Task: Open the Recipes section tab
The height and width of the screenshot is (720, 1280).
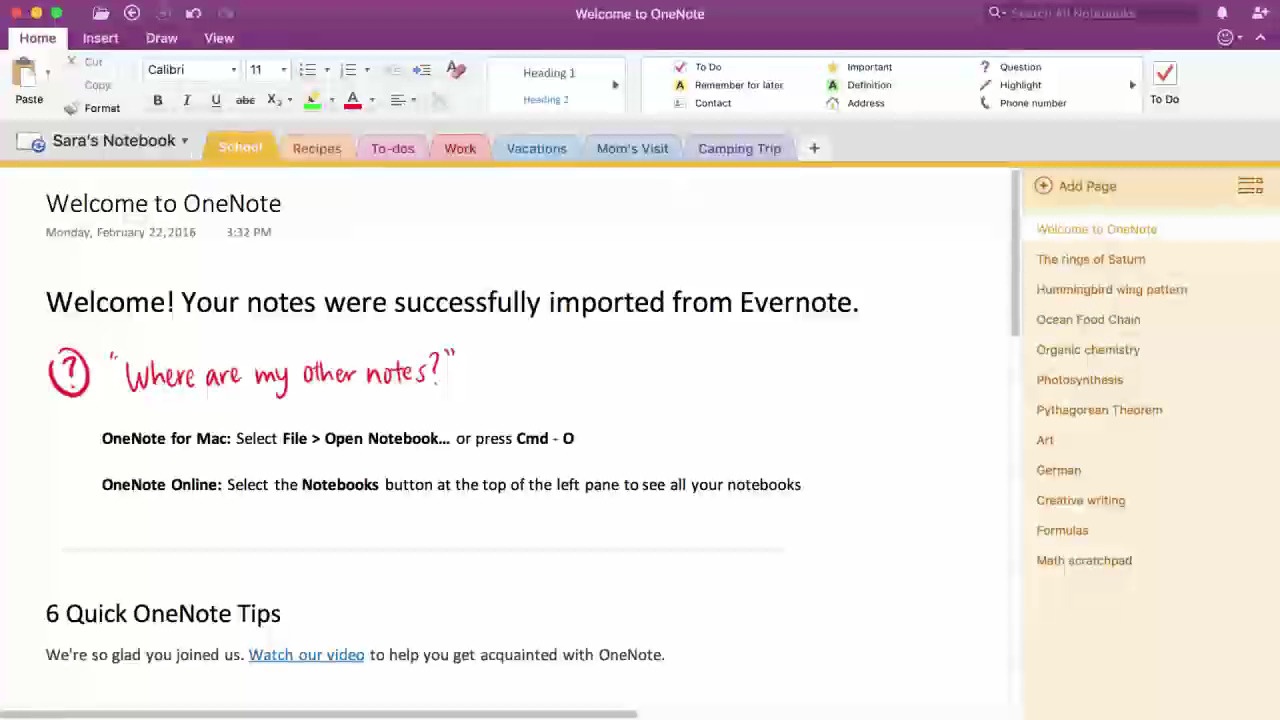Action: tap(317, 148)
